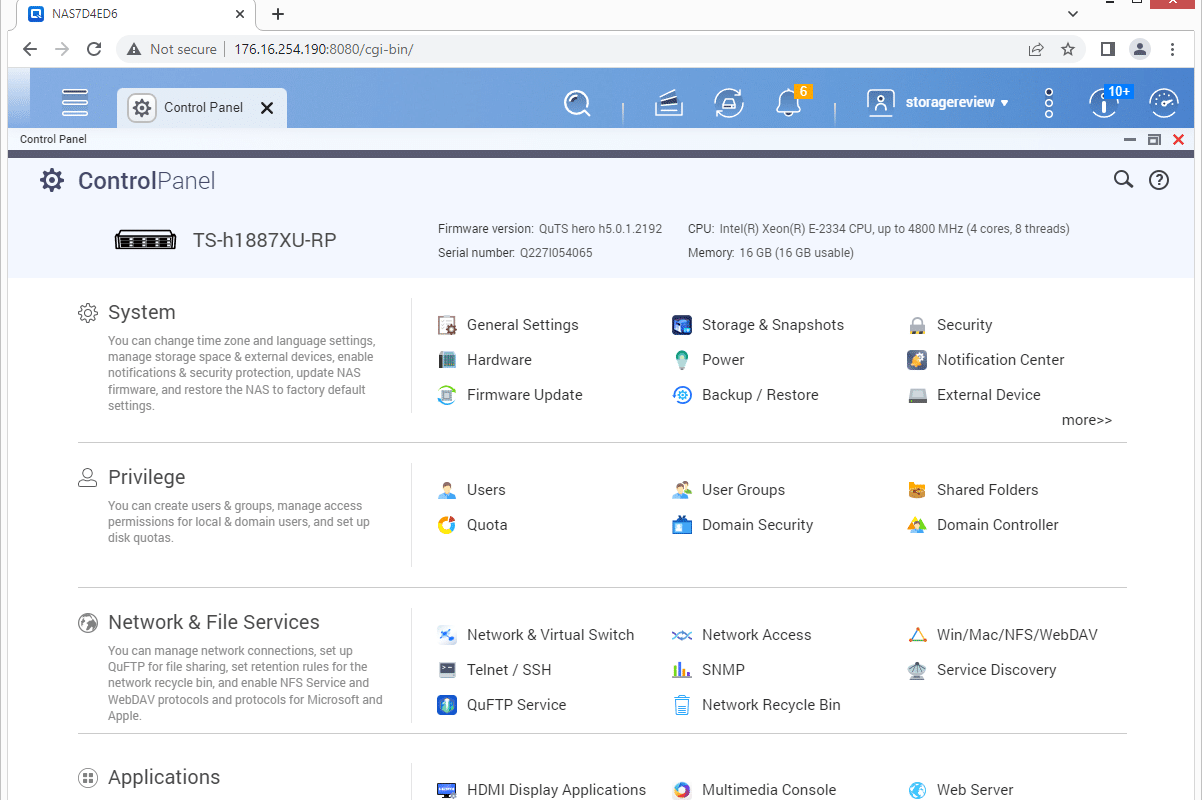1202x800 pixels.
Task: Click the desktop search magnifier icon
Action: click(577, 103)
